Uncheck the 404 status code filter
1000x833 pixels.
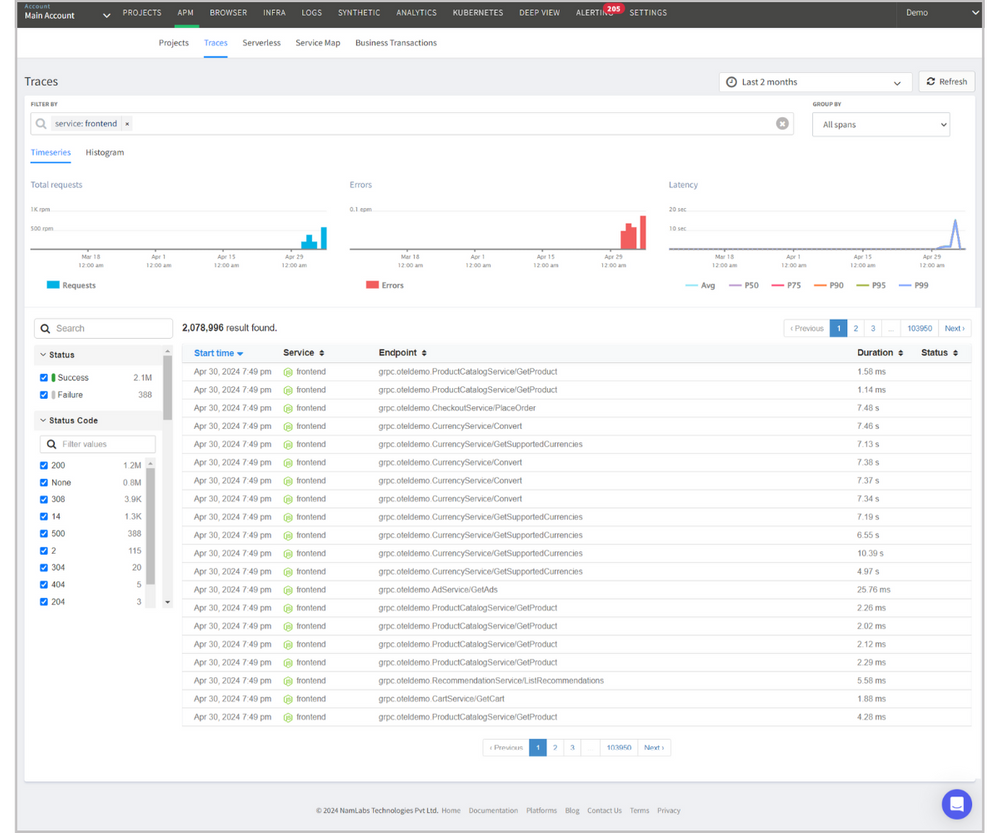[42, 584]
